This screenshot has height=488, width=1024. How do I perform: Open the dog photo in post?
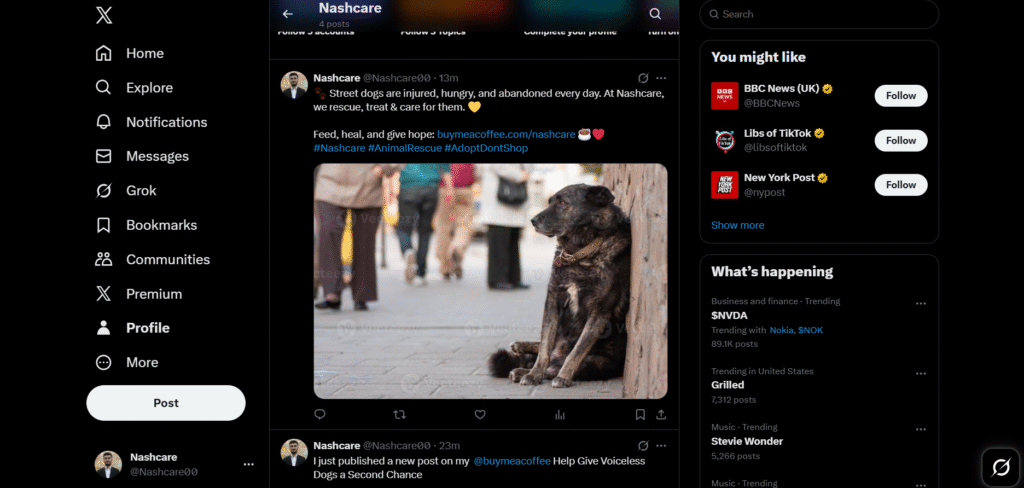[x=490, y=281]
